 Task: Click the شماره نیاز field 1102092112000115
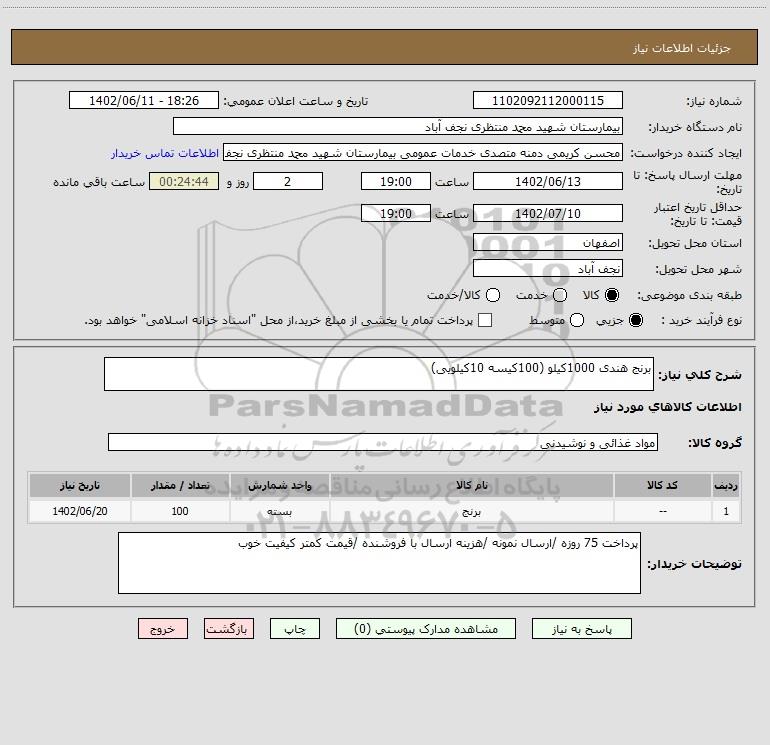point(548,100)
